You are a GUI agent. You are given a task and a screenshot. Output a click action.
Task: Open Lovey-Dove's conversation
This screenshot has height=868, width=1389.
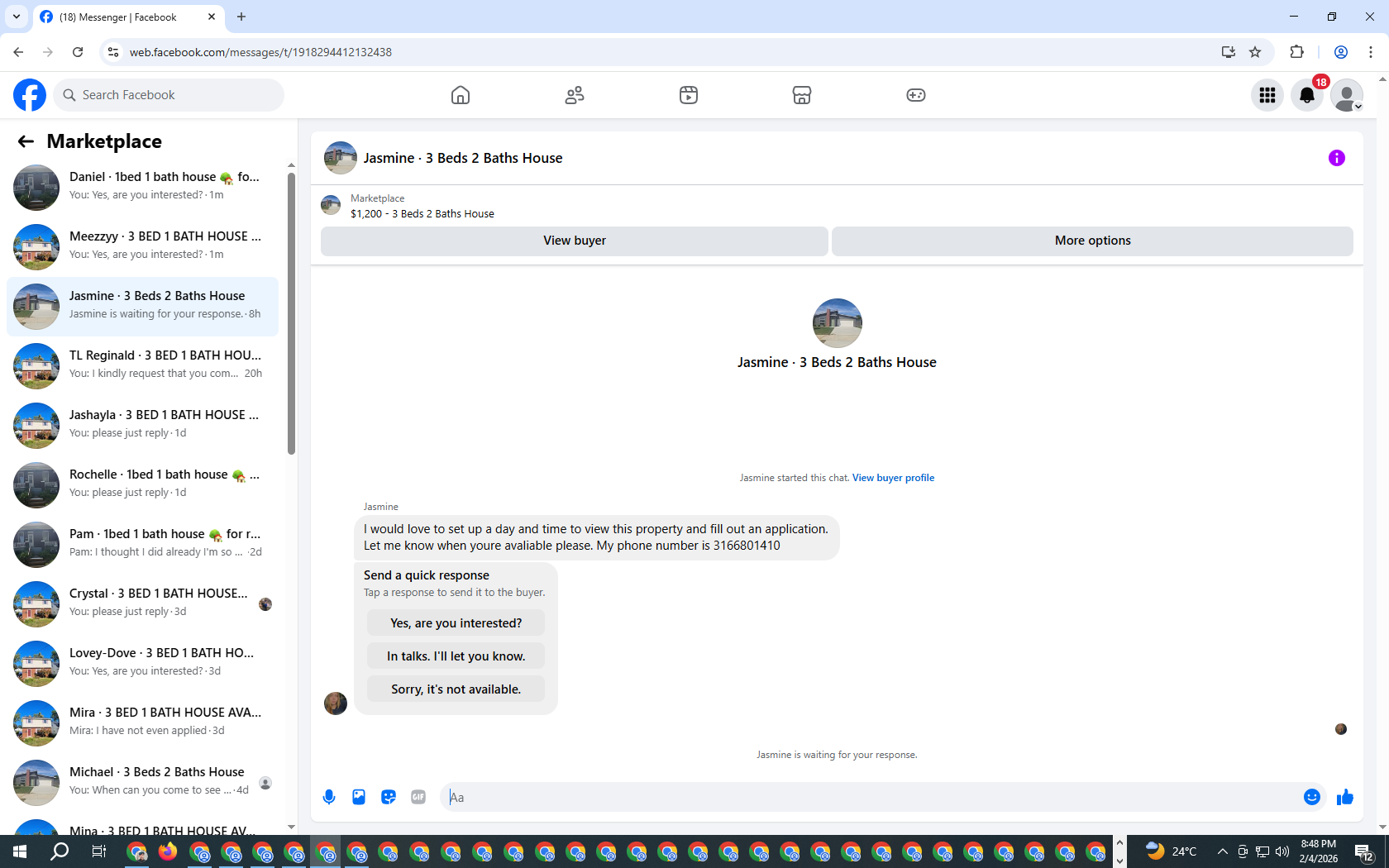[142, 664]
